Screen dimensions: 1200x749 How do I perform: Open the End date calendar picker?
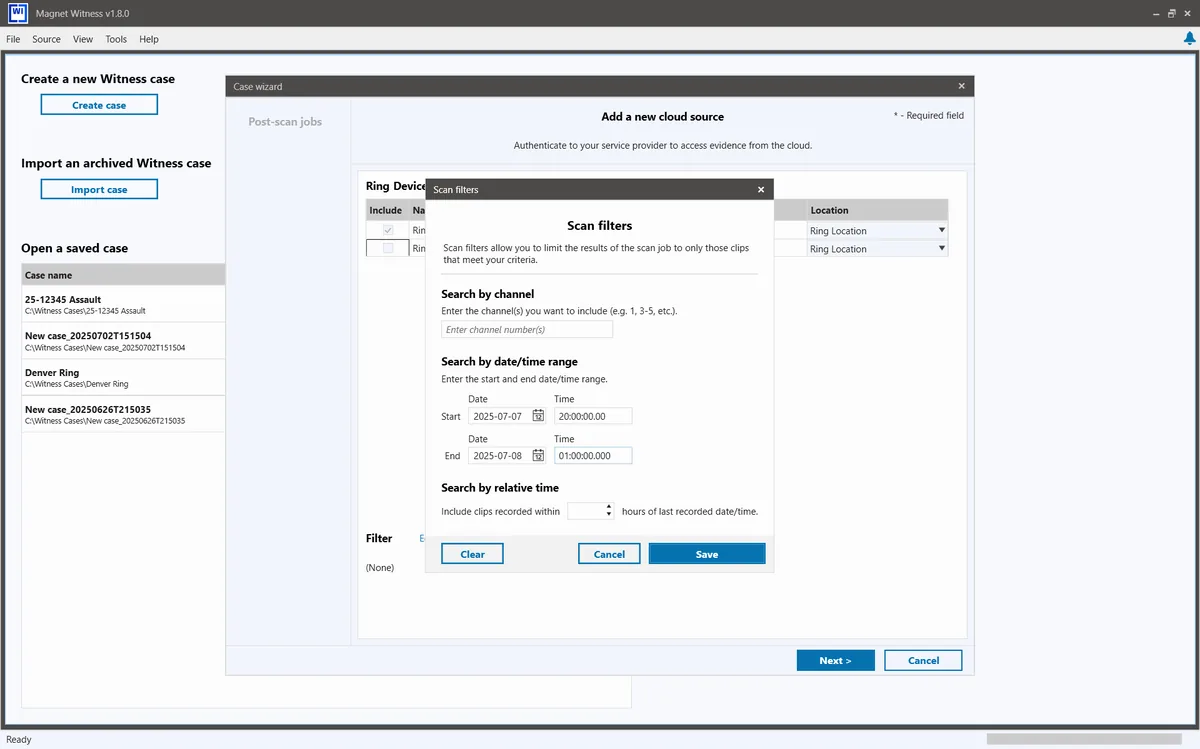click(538, 455)
